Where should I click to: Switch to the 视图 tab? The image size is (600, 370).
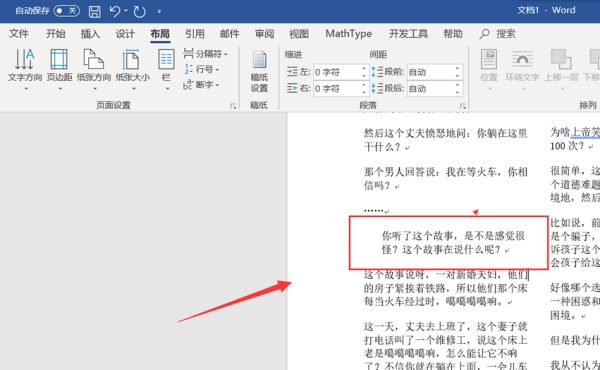point(299,34)
